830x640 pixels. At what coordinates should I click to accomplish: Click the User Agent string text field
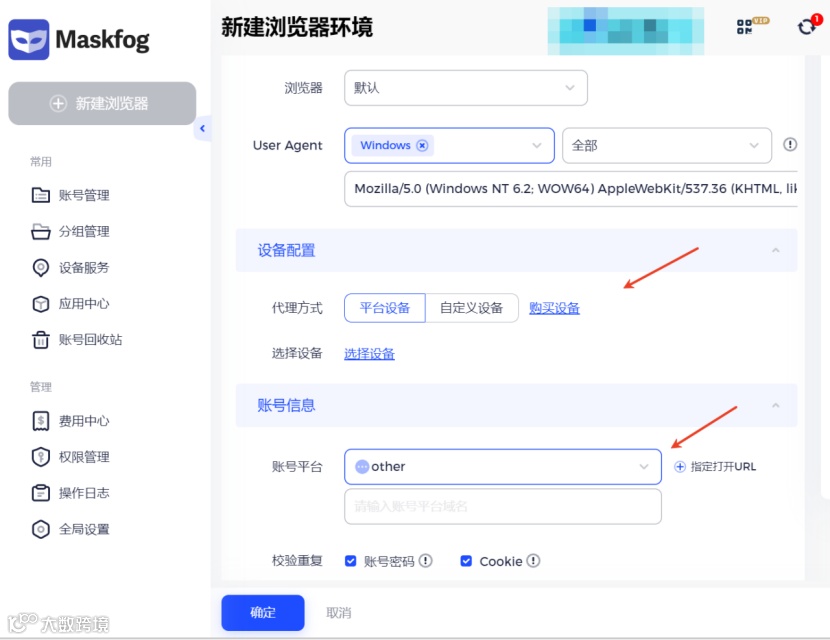point(571,188)
